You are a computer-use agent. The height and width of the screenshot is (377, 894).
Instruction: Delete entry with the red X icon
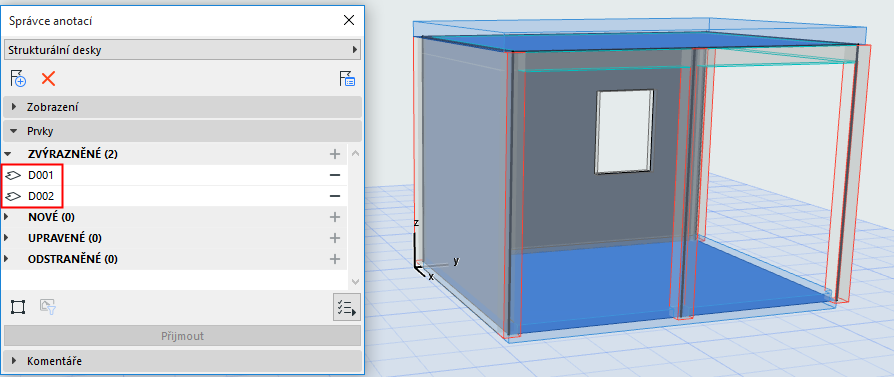[x=48, y=79]
